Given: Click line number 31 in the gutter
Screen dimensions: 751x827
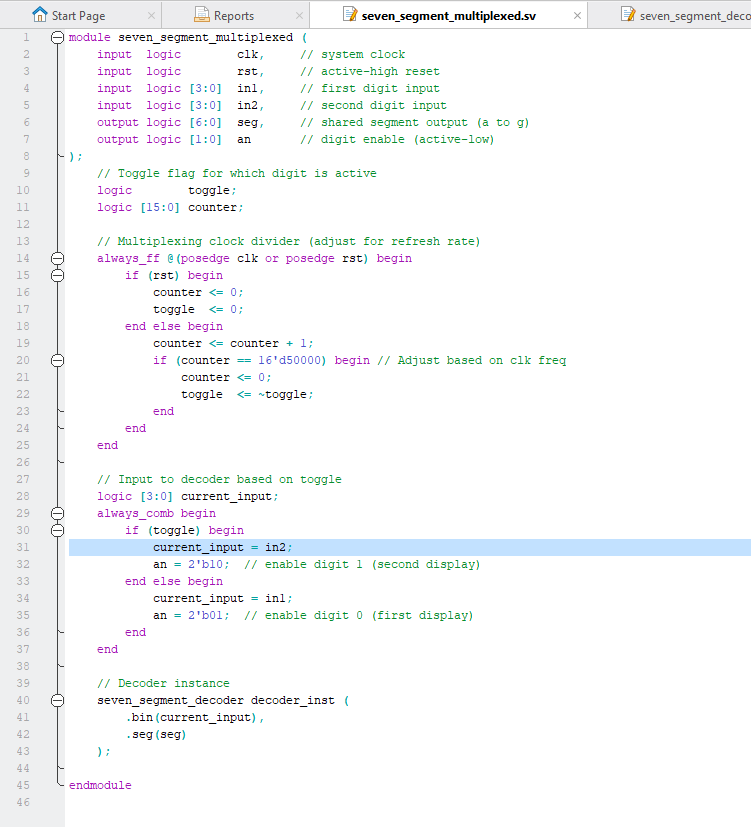Looking at the screenshot, I should [22, 547].
